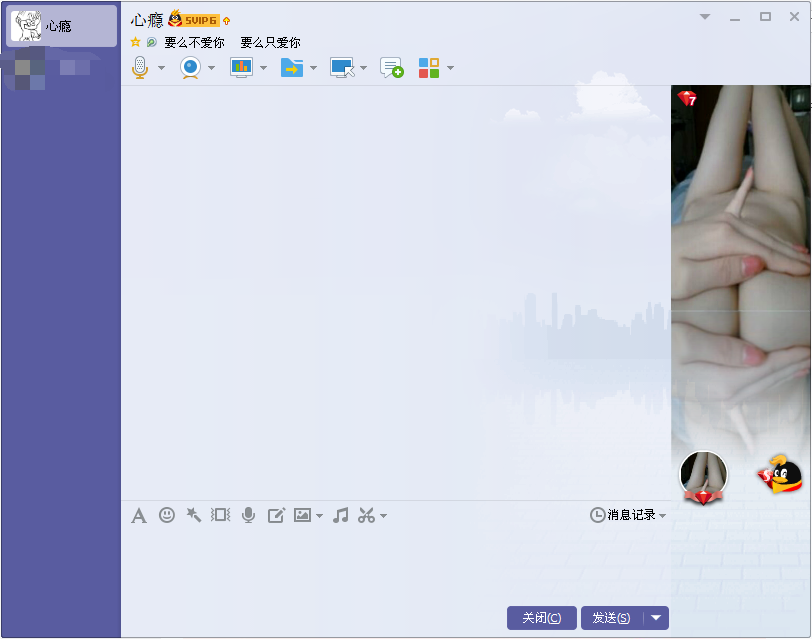
Task: Expand presentation options dropdown arrow
Action: [263, 68]
